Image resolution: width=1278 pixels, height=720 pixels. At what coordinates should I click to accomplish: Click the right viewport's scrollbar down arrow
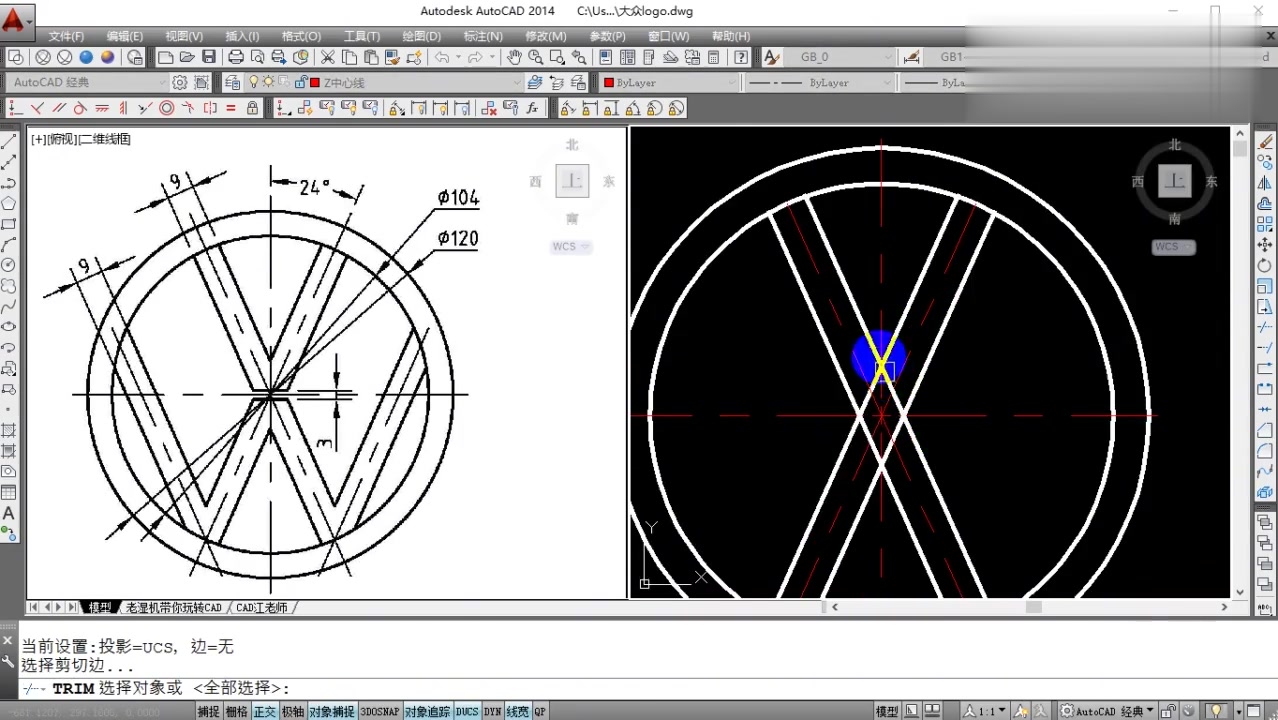click(1239, 591)
